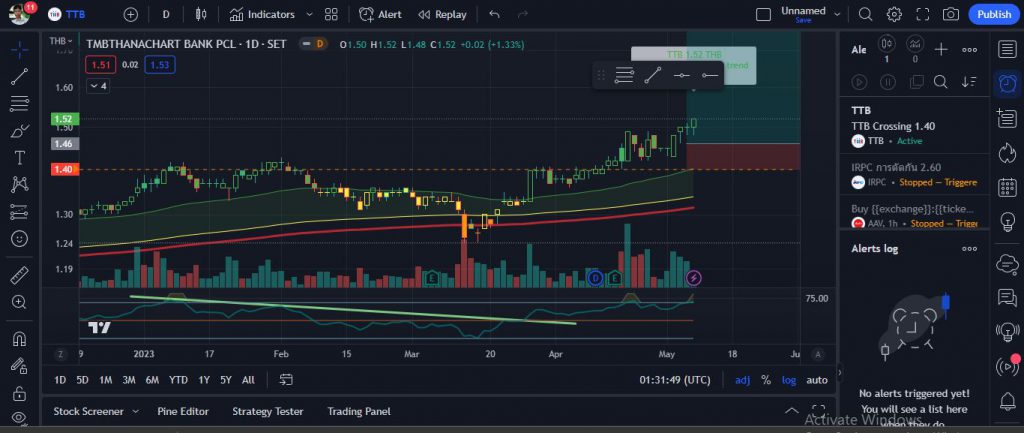The image size is (1024, 433).
Task: Open the prediction and measurement tools
Action: coord(20,212)
